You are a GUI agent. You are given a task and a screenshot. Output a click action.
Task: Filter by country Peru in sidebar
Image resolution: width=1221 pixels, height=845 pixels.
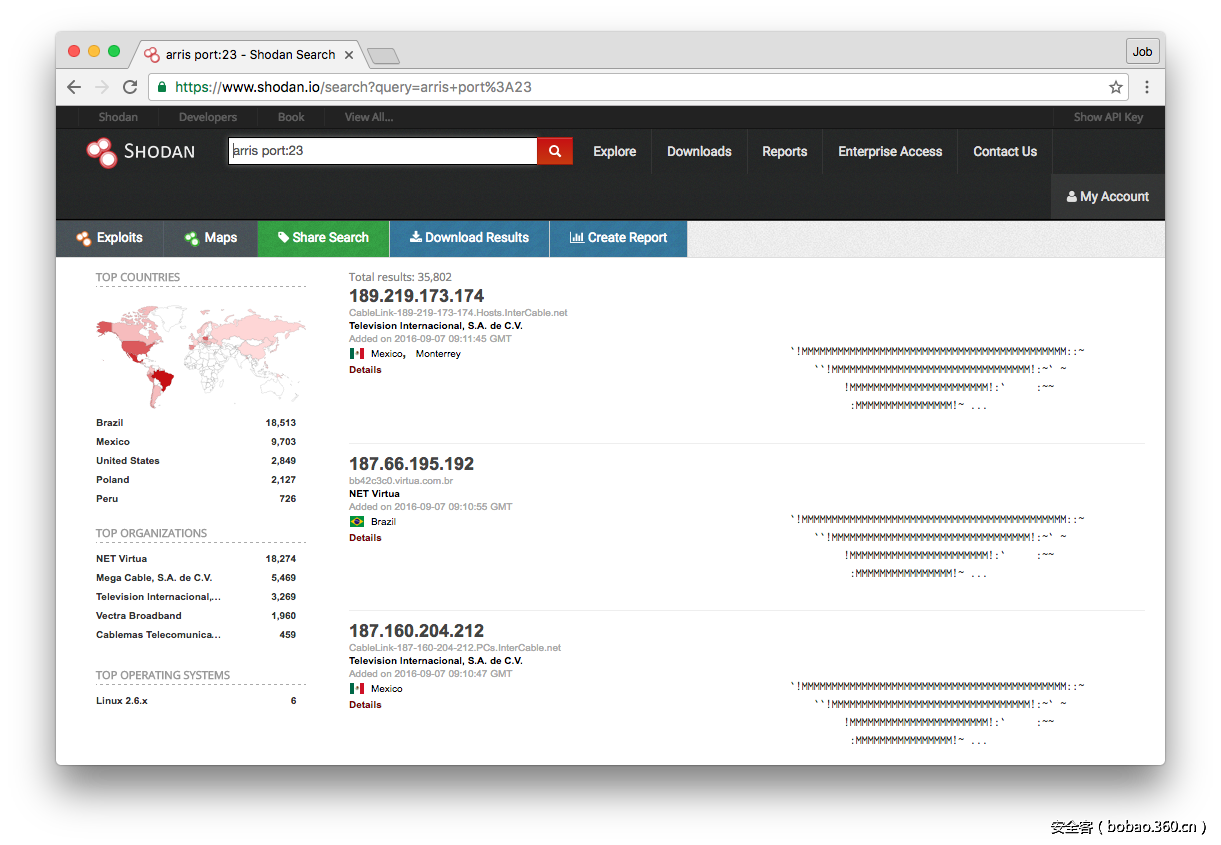click(107, 499)
